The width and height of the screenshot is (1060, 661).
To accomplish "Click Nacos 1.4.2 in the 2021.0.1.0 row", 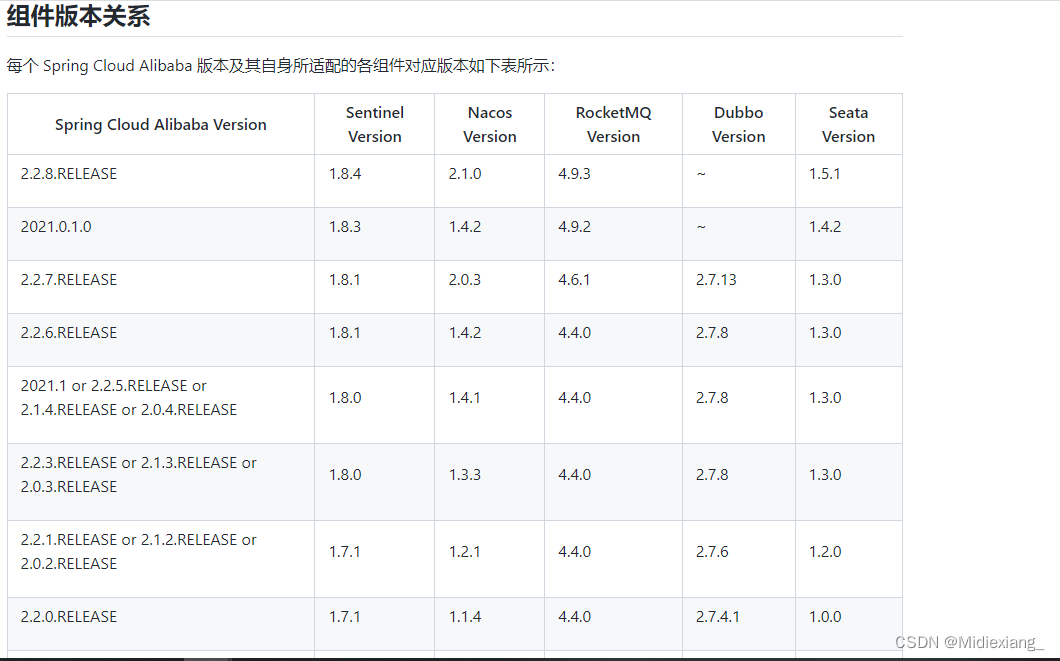I will pyautogui.click(x=465, y=226).
